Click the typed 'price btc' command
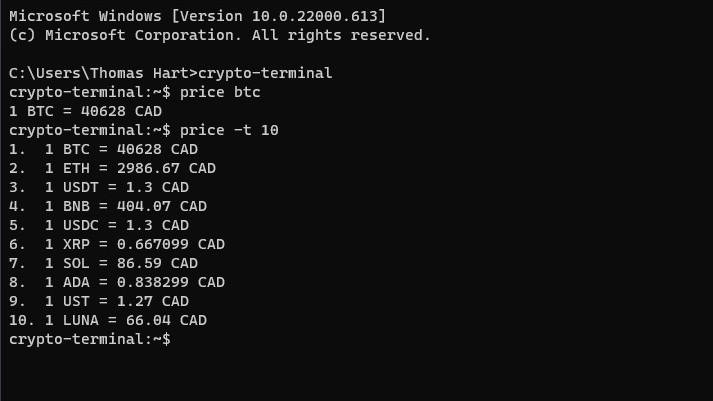This screenshot has height=401, width=713. pyautogui.click(x=220, y=92)
